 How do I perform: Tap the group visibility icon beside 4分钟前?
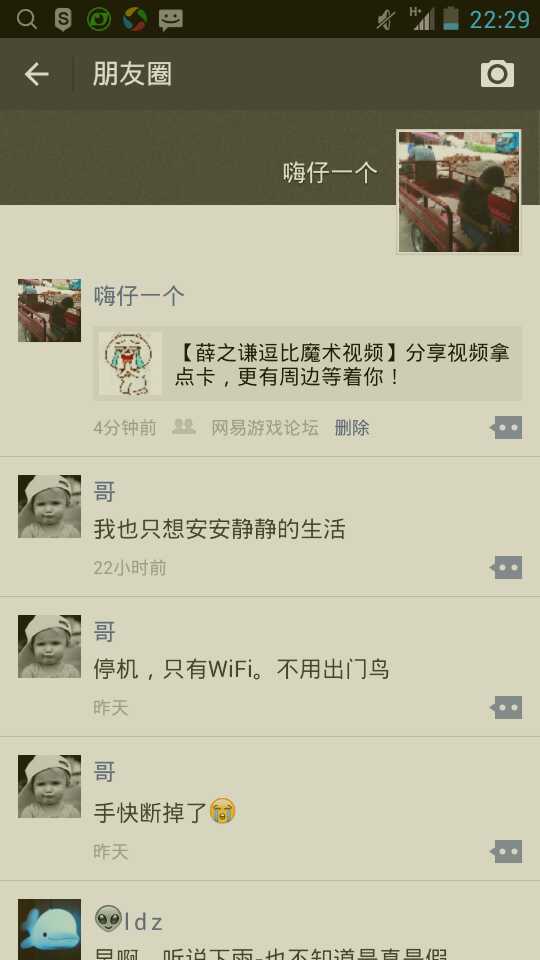(x=184, y=427)
